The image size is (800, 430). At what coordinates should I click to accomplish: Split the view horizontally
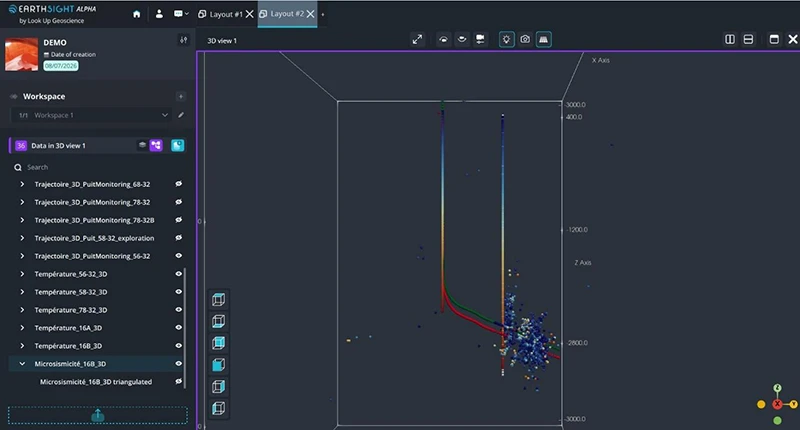748,39
